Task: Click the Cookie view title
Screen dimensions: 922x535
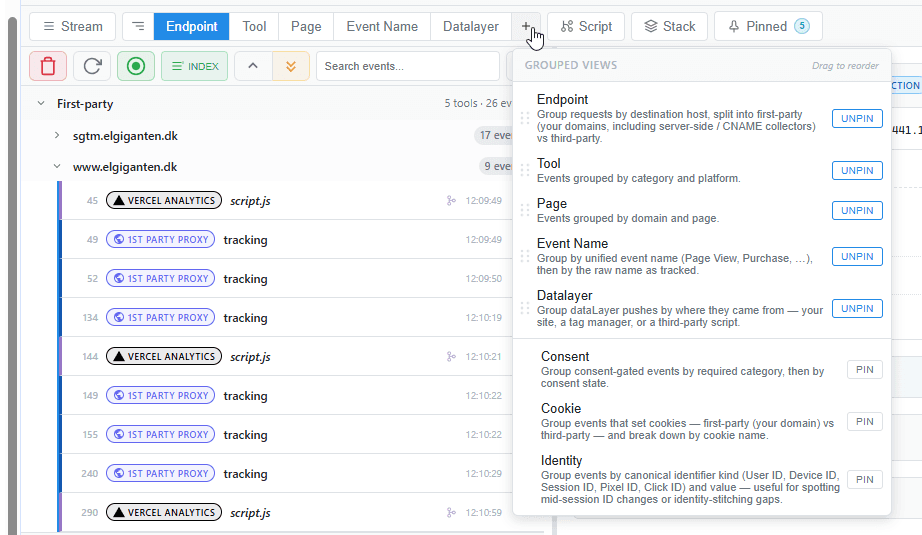Action: click(561, 408)
